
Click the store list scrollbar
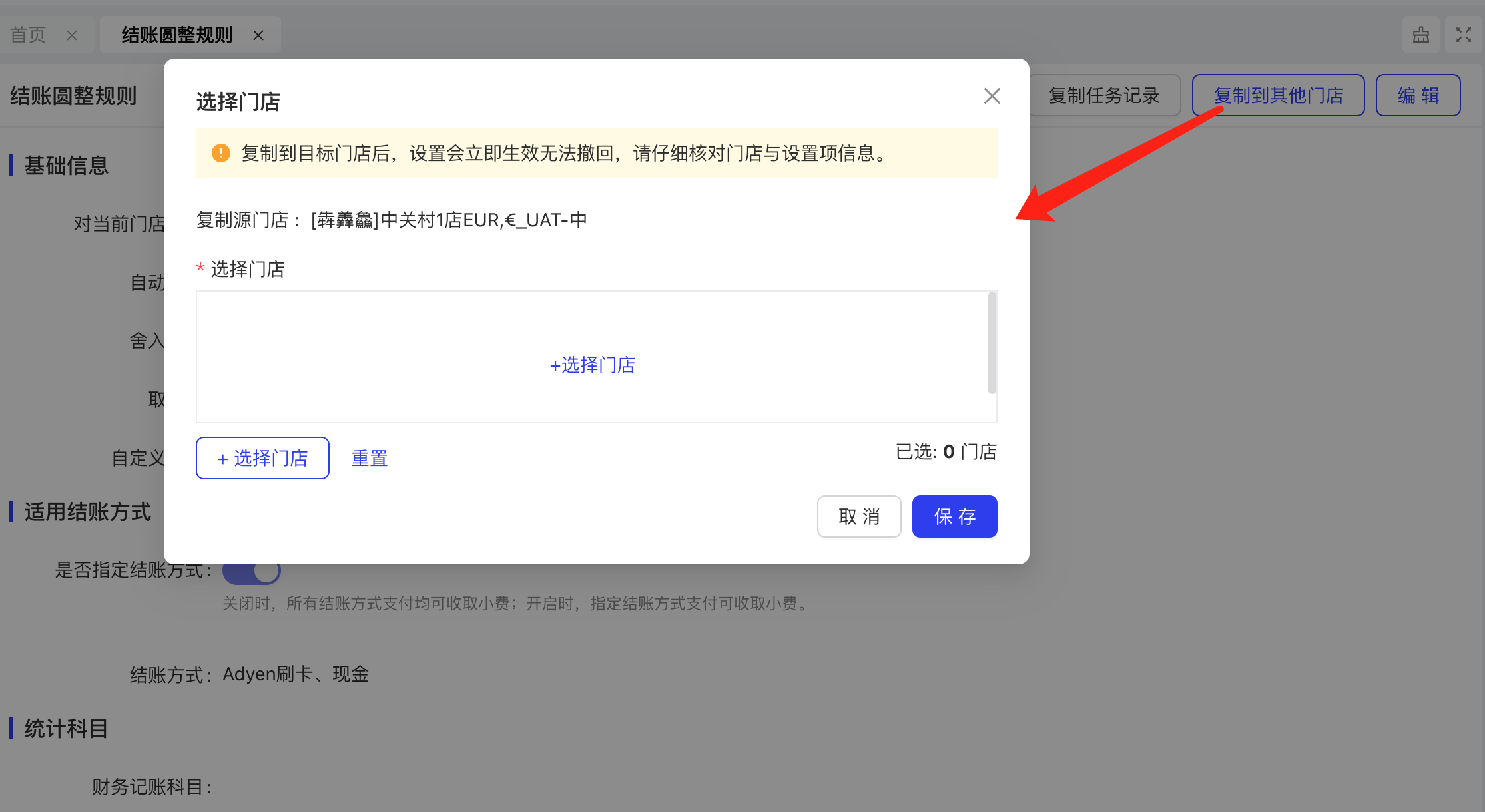click(x=992, y=343)
